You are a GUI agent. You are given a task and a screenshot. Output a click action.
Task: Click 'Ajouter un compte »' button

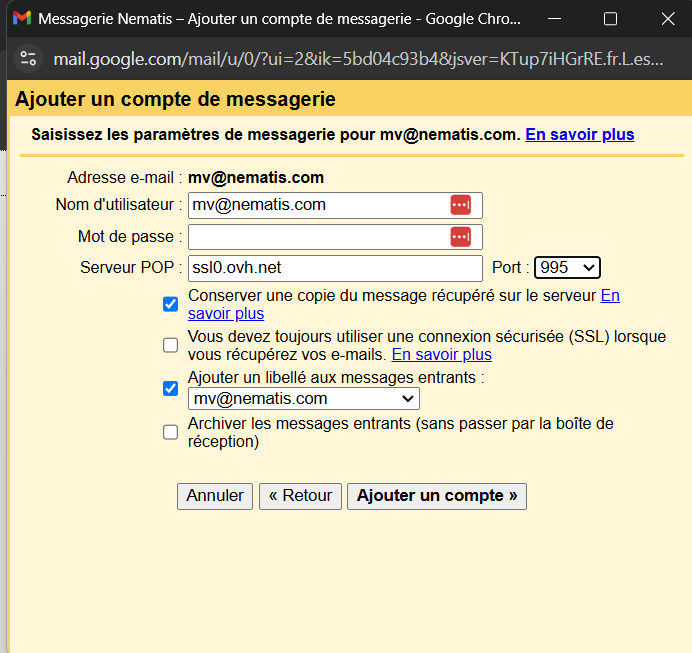(436, 496)
